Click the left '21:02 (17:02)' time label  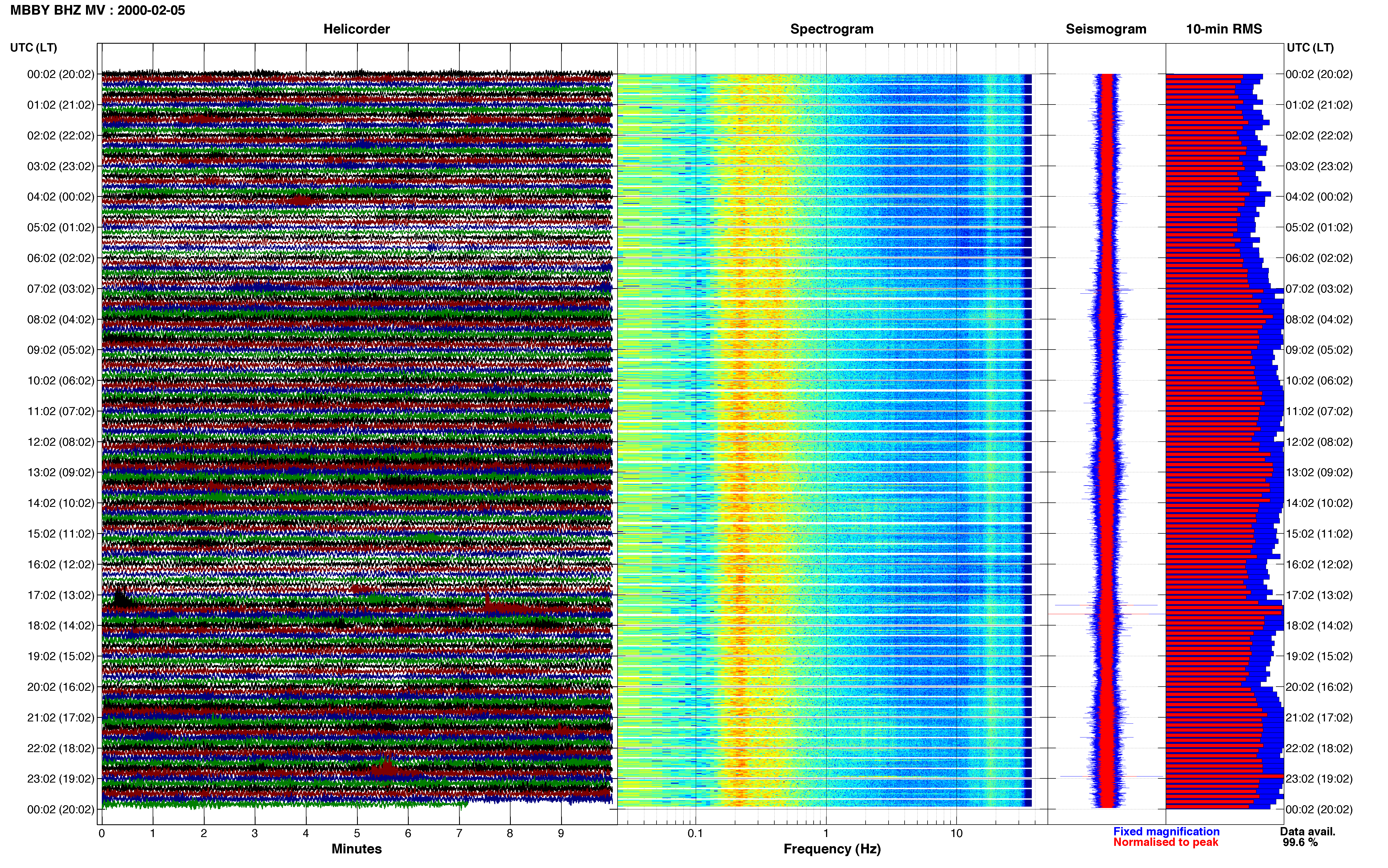coord(61,718)
